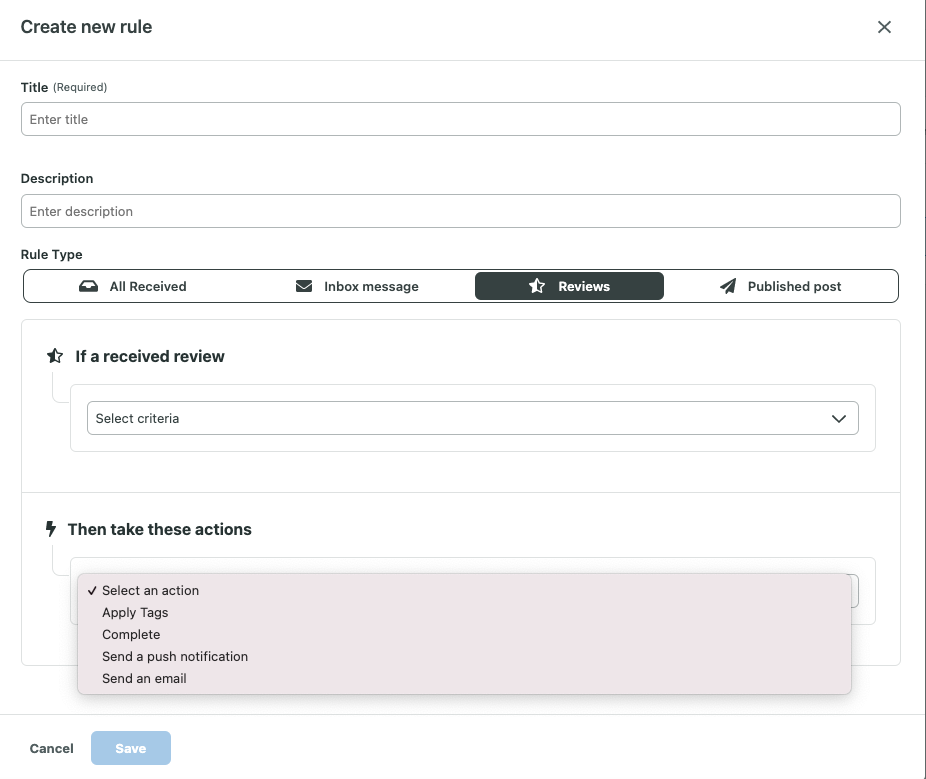
Task: Open the Select criteria dropdown
Action: point(460,418)
